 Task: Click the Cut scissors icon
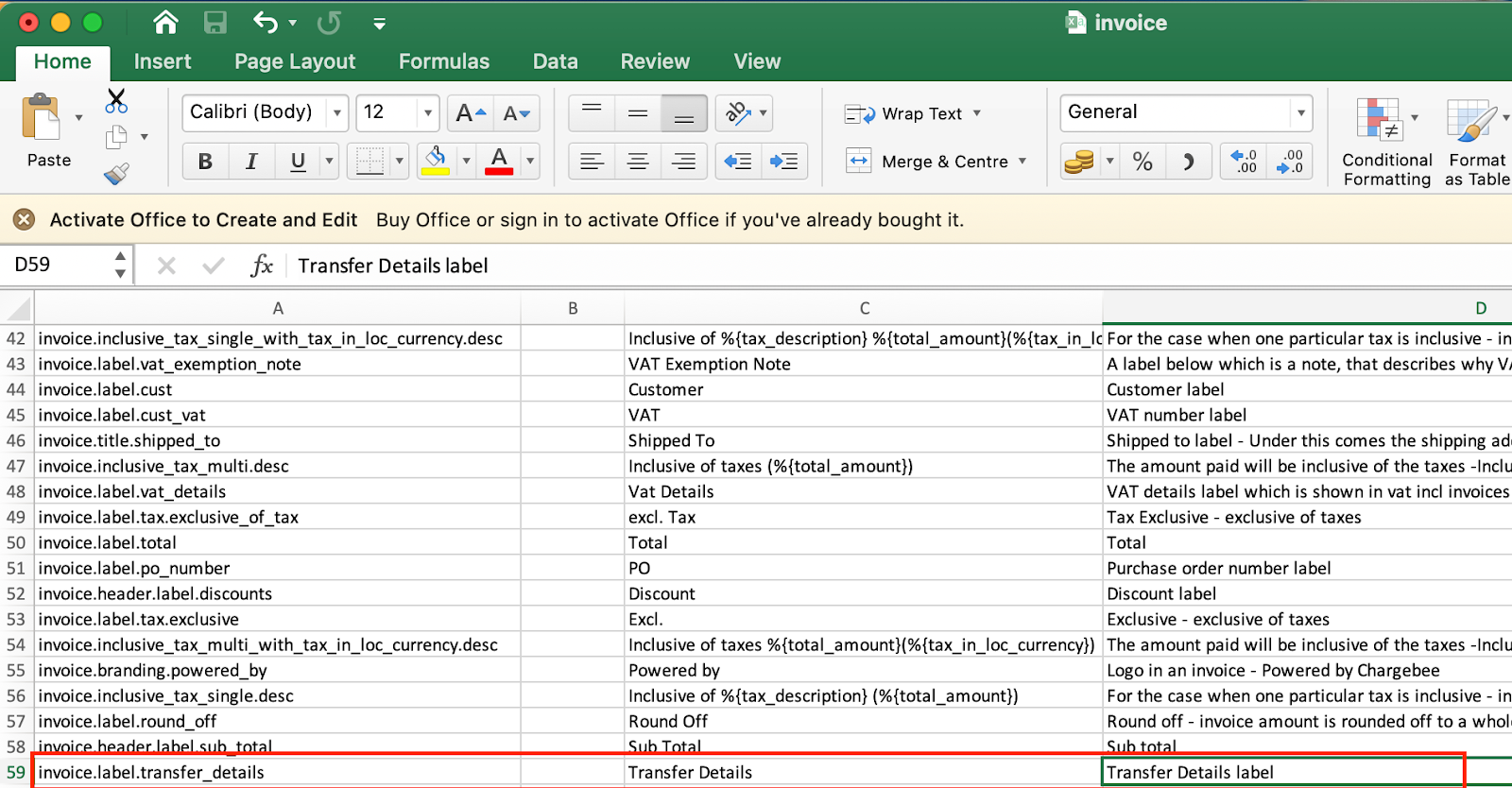pos(116,101)
